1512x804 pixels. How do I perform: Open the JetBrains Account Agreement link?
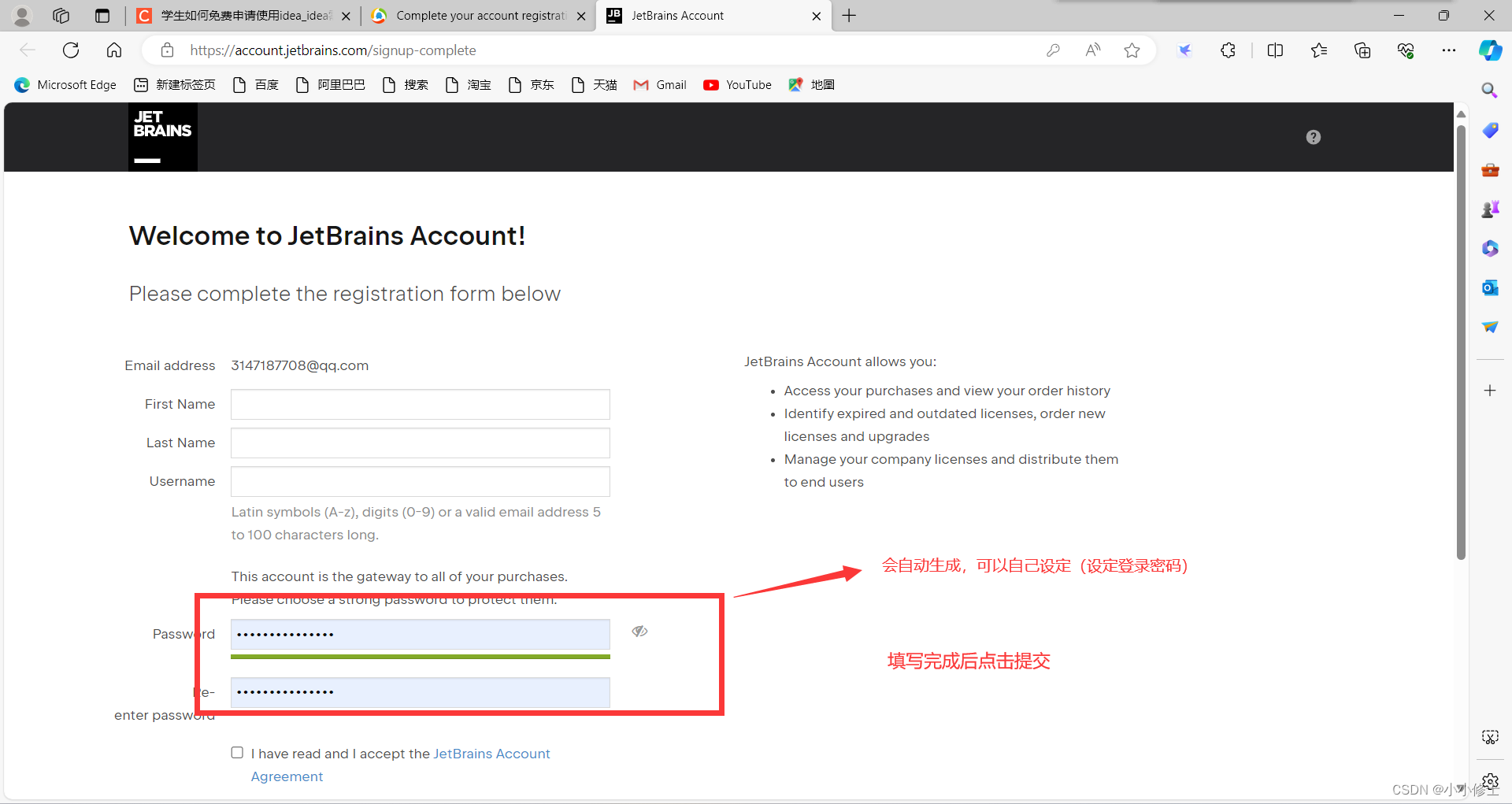tap(400, 765)
